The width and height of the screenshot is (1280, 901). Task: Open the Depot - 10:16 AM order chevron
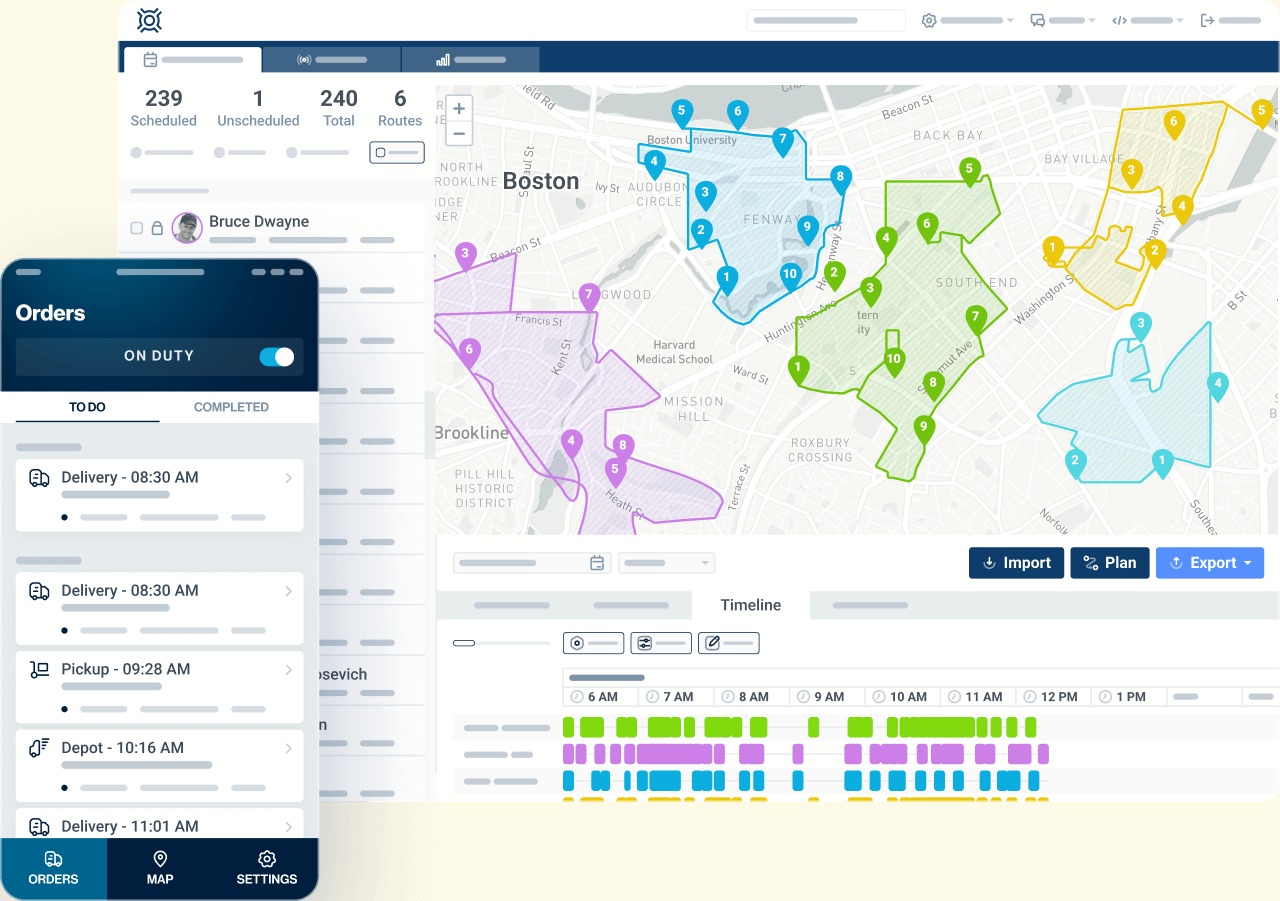pos(288,748)
